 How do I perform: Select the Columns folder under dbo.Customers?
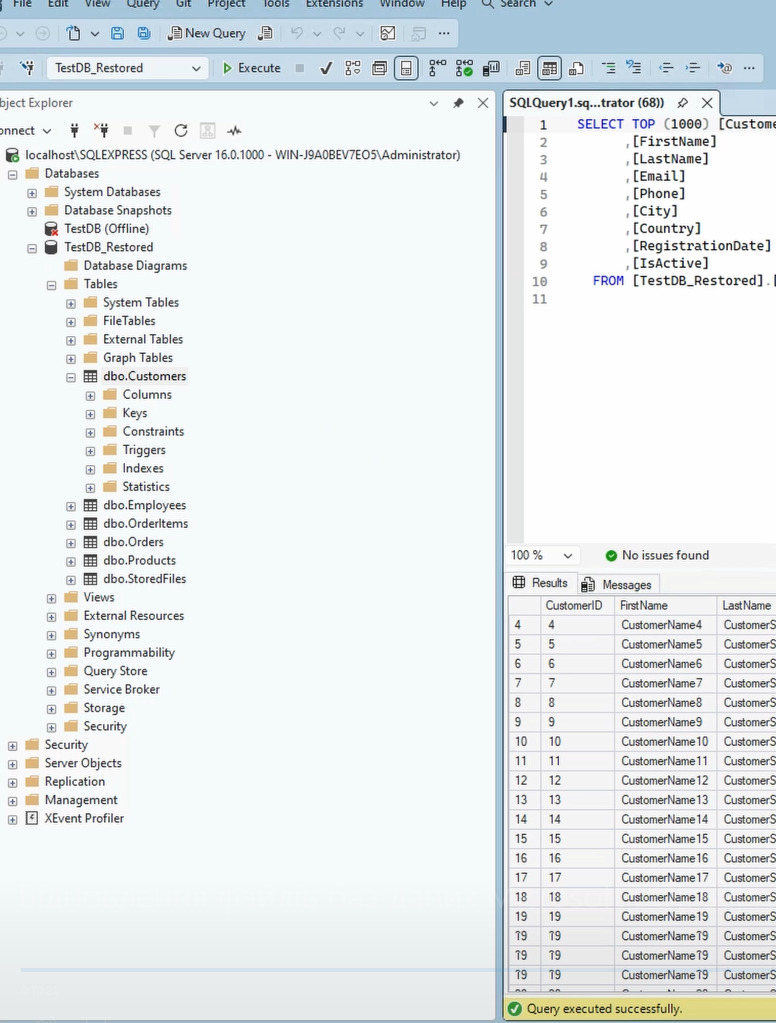[147, 395]
